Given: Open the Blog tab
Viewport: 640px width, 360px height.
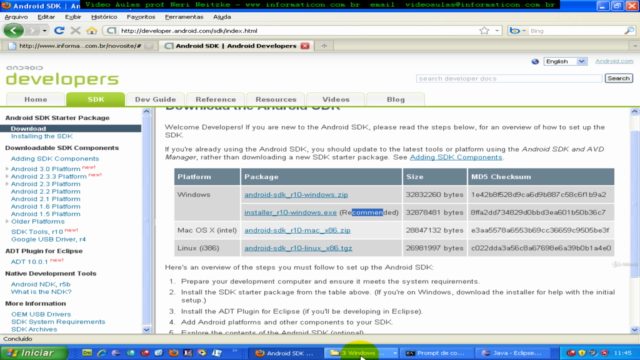Looking at the screenshot, I should [396, 99].
